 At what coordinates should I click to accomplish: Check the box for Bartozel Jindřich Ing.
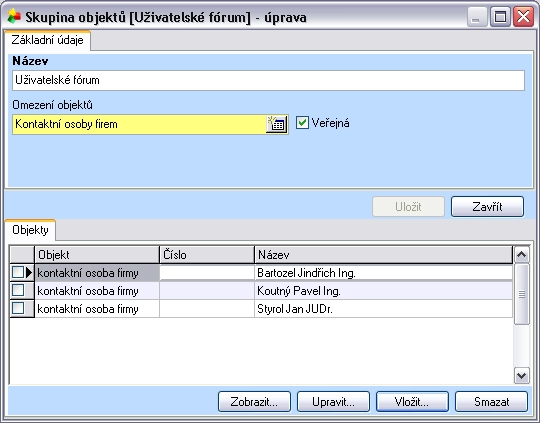click(18, 272)
